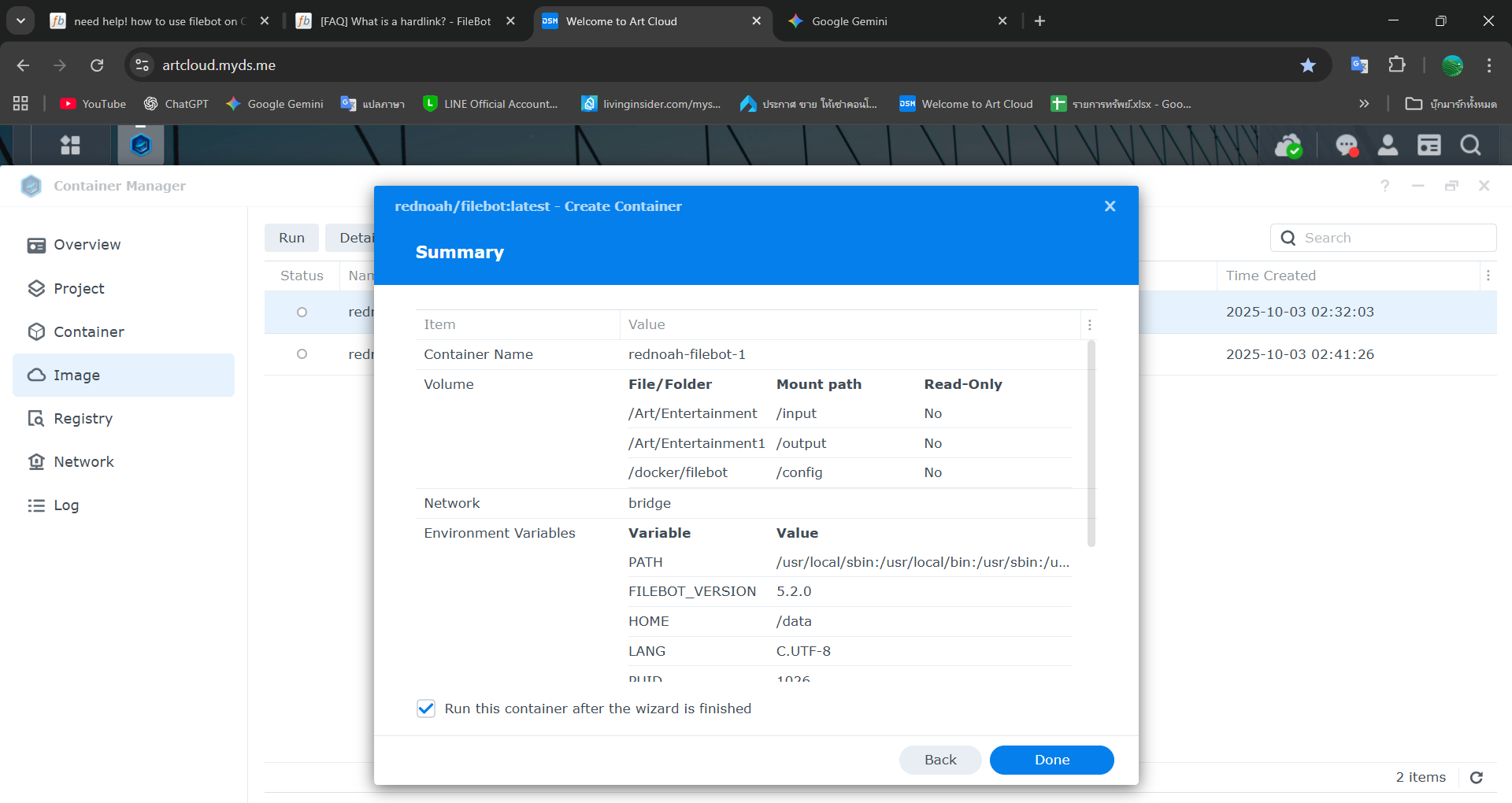Bookmark star icon in address bar

[x=1308, y=65]
